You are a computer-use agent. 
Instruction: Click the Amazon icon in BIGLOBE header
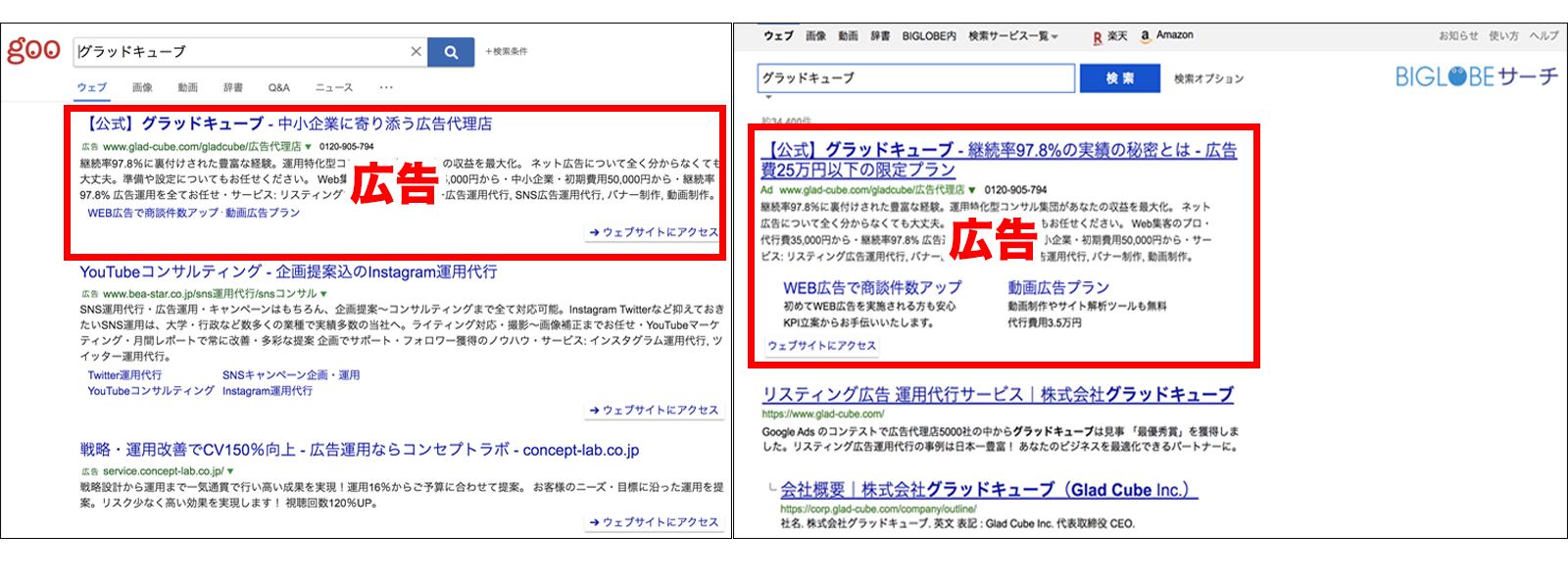click(x=1145, y=36)
